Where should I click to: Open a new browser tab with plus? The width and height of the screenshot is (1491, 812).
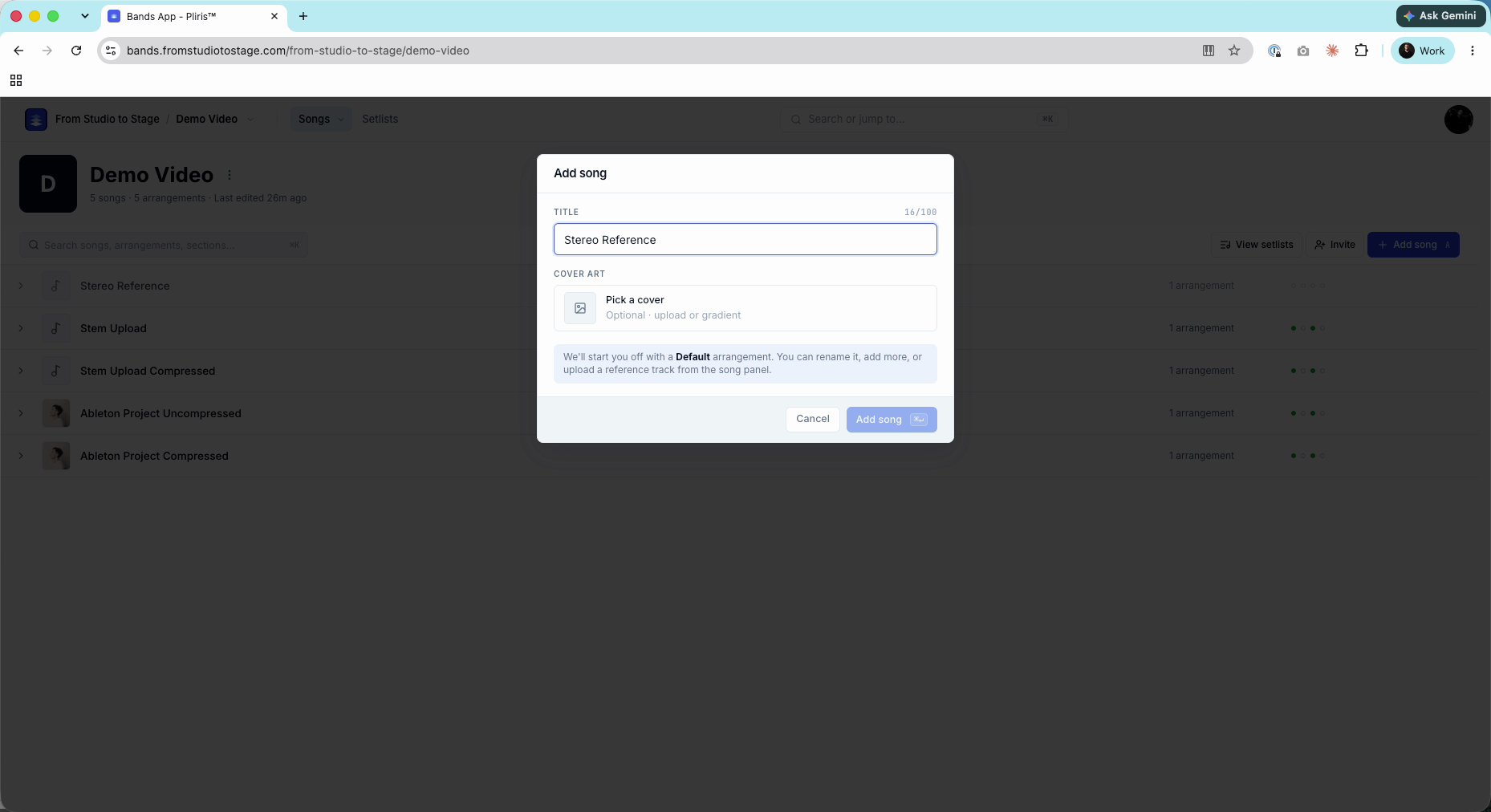(303, 16)
